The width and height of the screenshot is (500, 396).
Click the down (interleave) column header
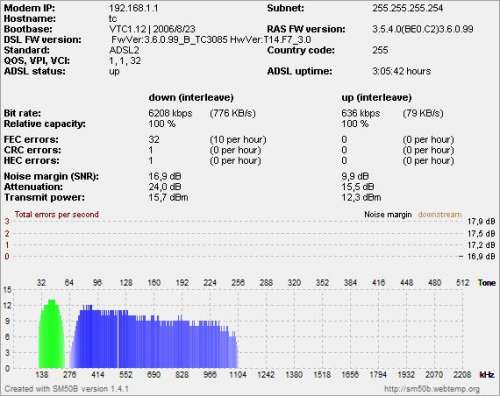coord(191,98)
